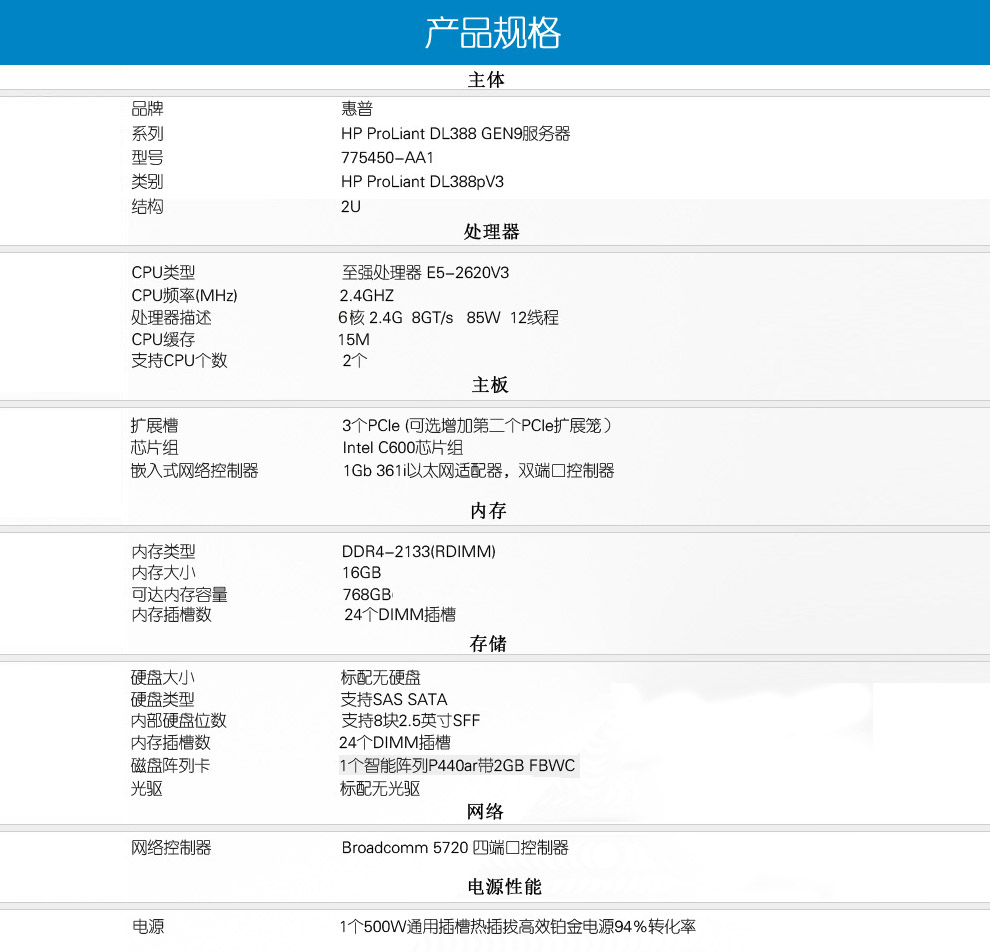Viewport: 990px width, 952px height.
Task: Select the brand value 惠普
Action: point(357,109)
